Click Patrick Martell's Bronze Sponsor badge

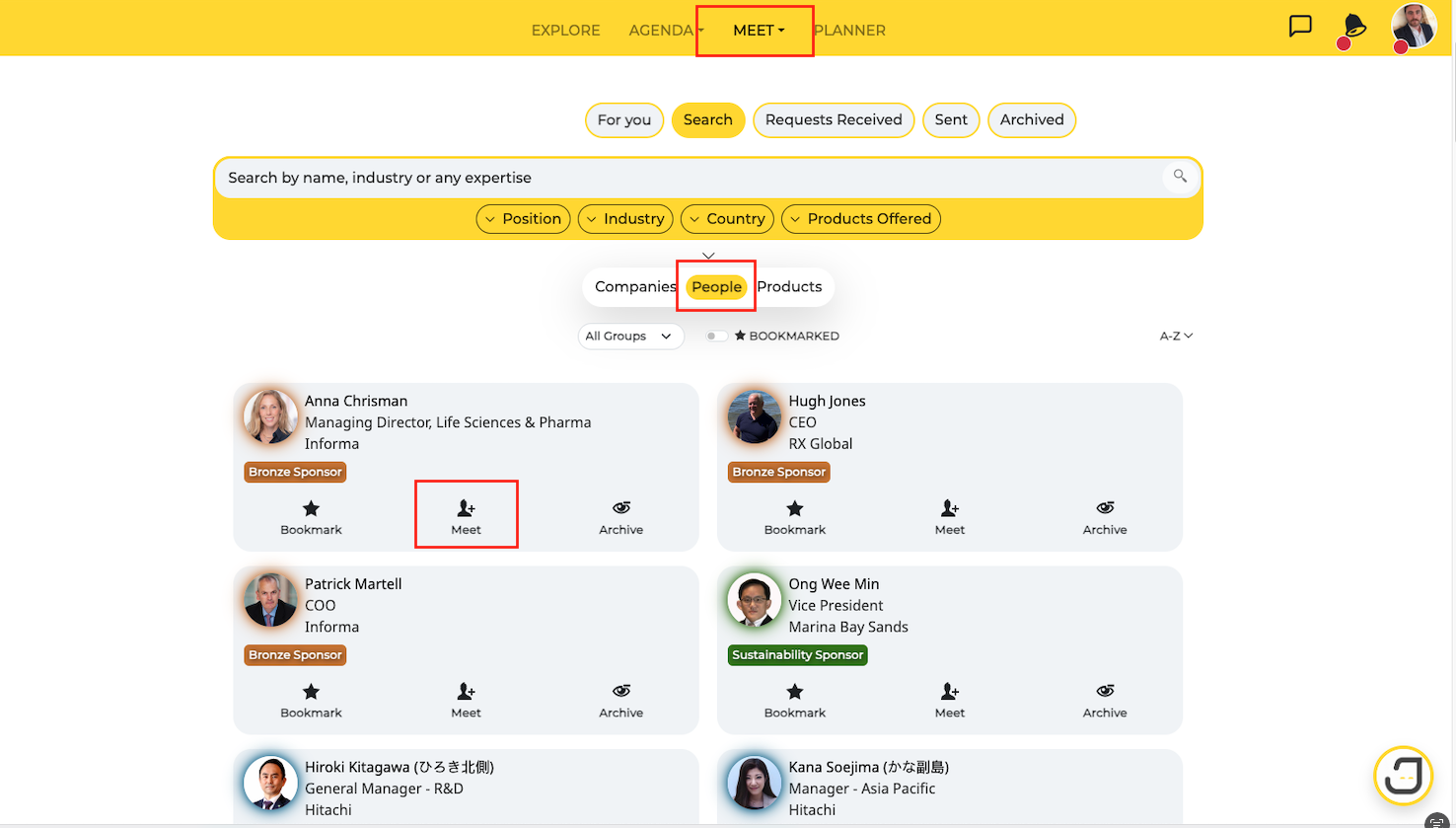[295, 655]
